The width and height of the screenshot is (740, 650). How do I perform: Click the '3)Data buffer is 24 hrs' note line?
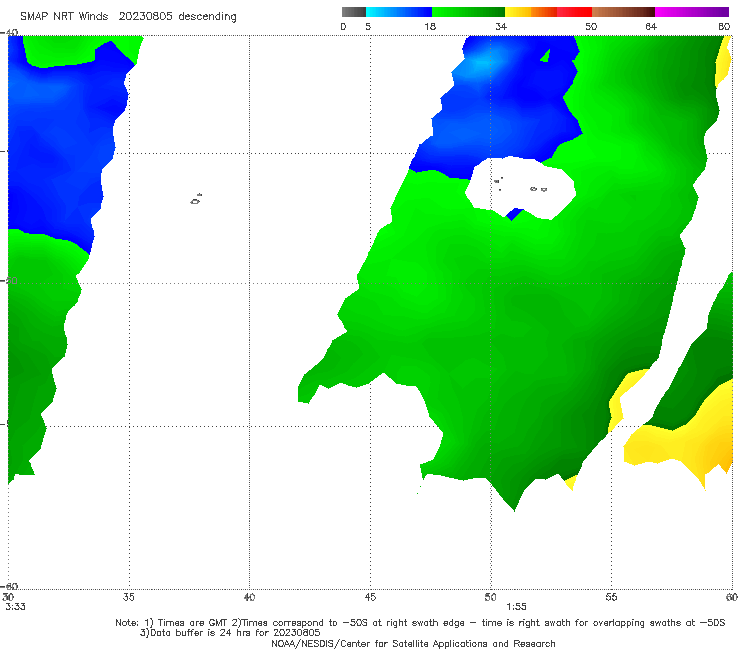[230, 633]
